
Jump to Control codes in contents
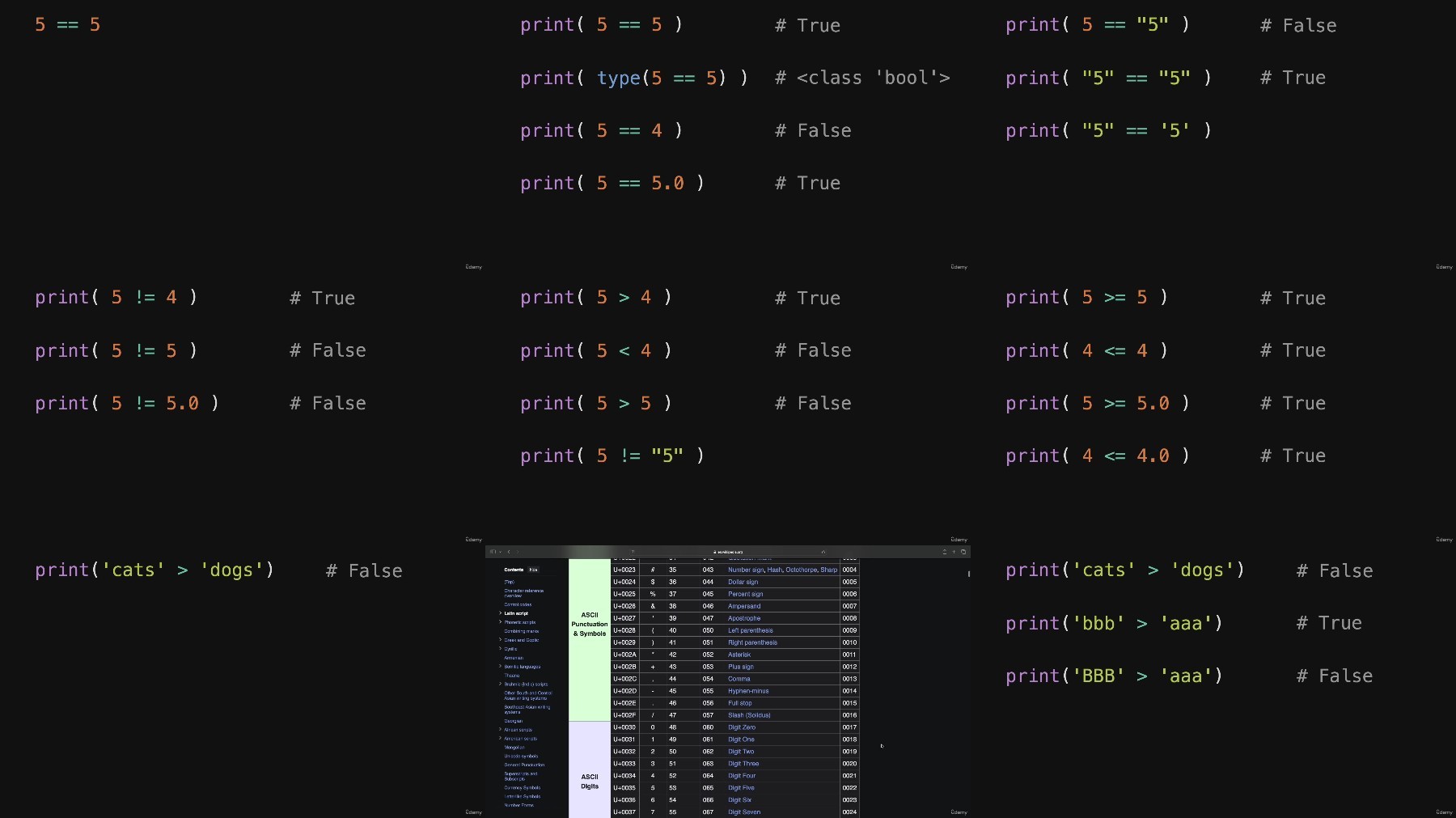coord(518,604)
